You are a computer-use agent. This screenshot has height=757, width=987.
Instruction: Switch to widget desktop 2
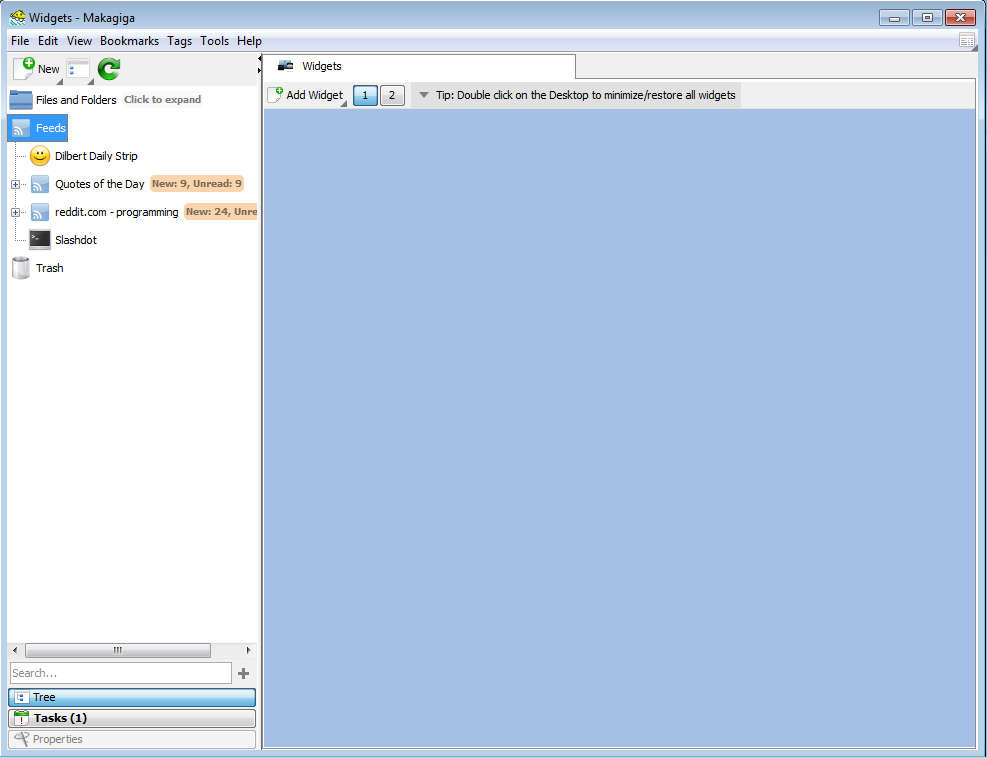tap(392, 95)
